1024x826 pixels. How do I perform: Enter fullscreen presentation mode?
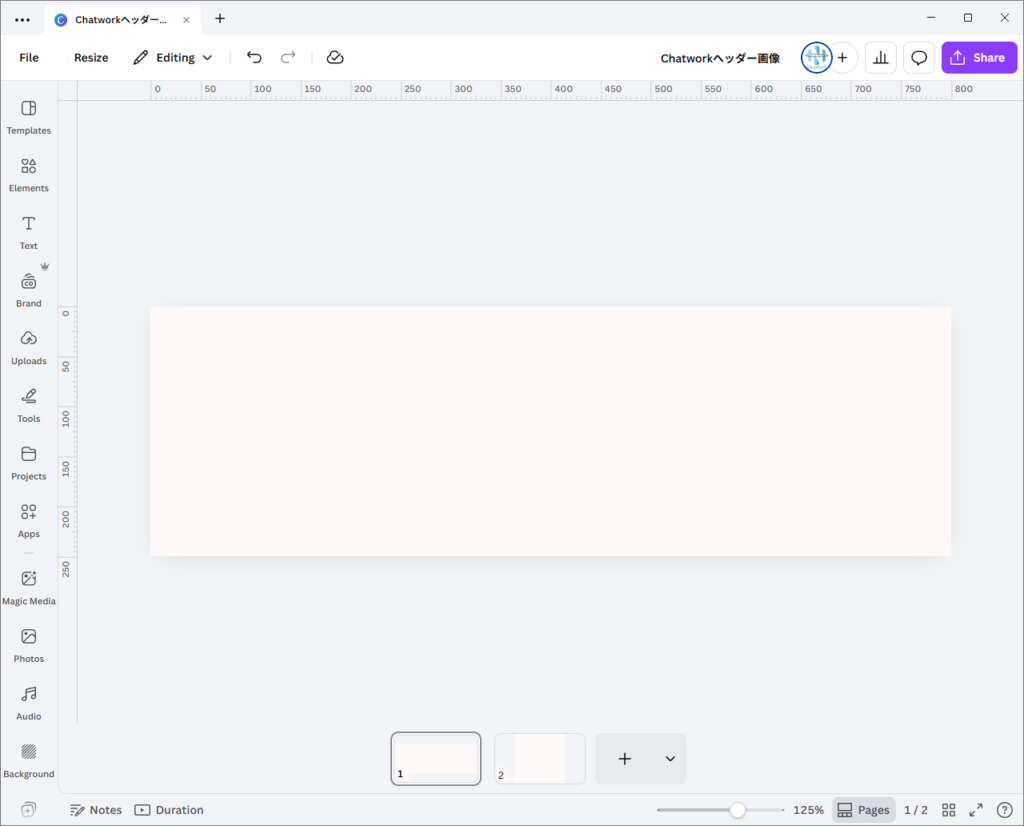tap(976, 810)
